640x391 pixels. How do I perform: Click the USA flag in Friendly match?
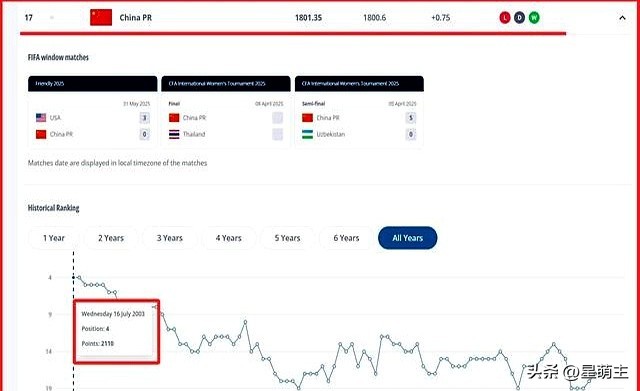click(x=41, y=118)
